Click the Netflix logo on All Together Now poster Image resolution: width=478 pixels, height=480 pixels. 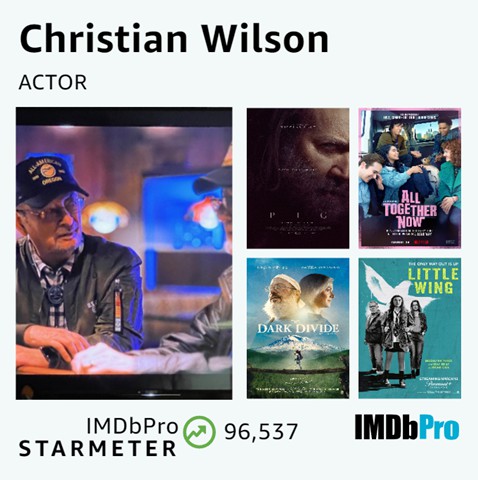pos(421,242)
